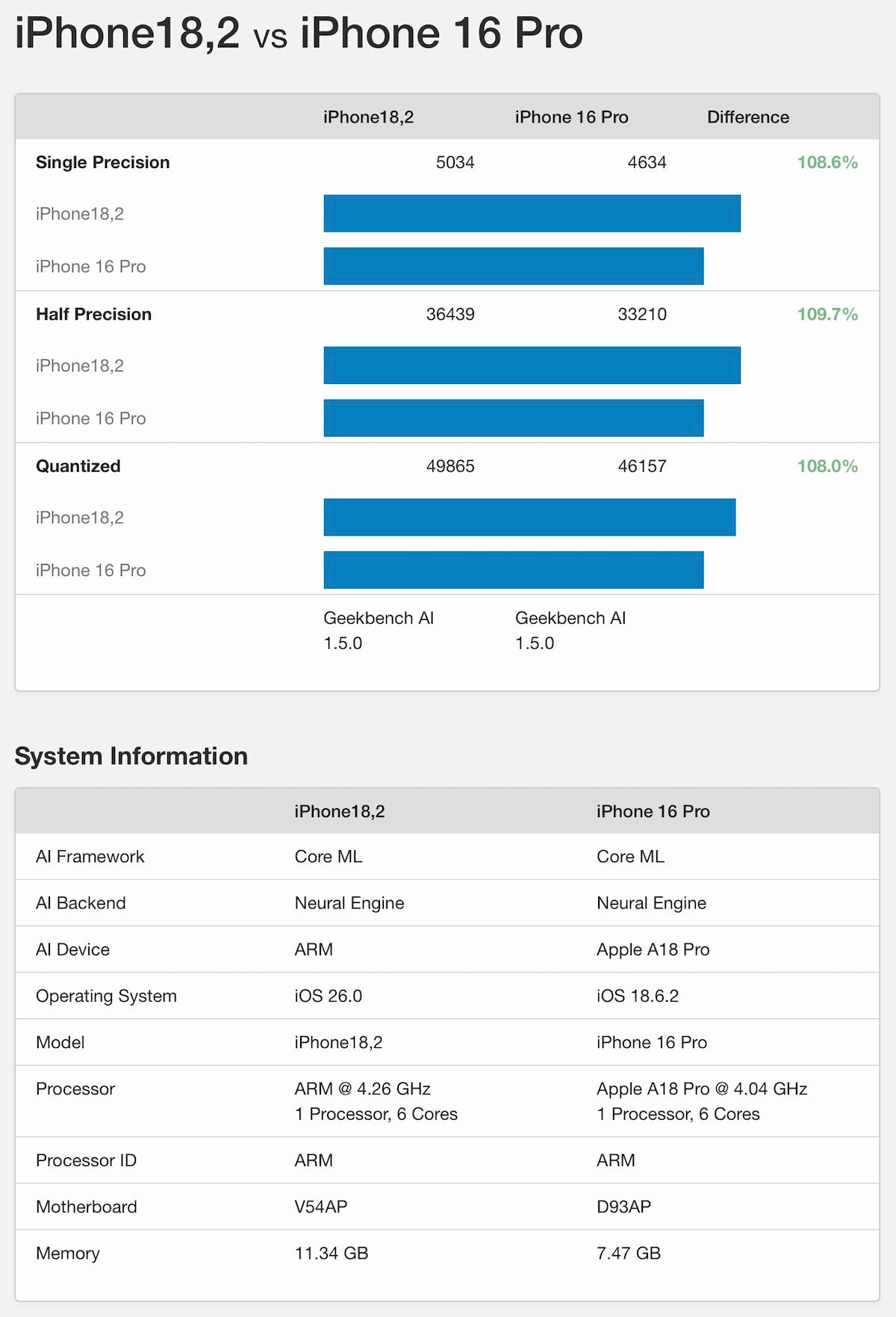Click the V54AP motherboard value
896x1317 pixels.
[321, 1206]
